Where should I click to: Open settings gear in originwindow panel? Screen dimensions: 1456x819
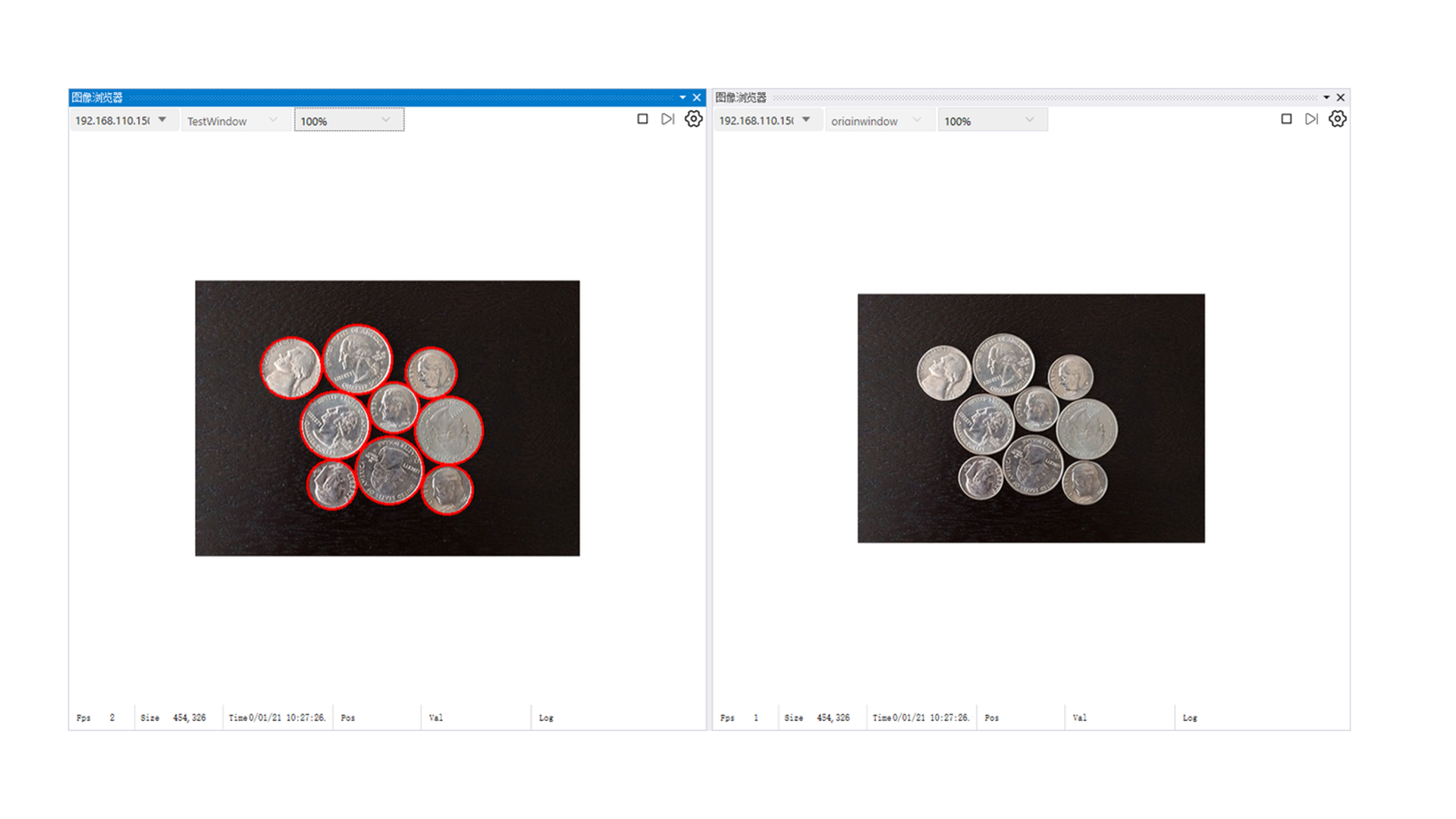(x=1337, y=119)
